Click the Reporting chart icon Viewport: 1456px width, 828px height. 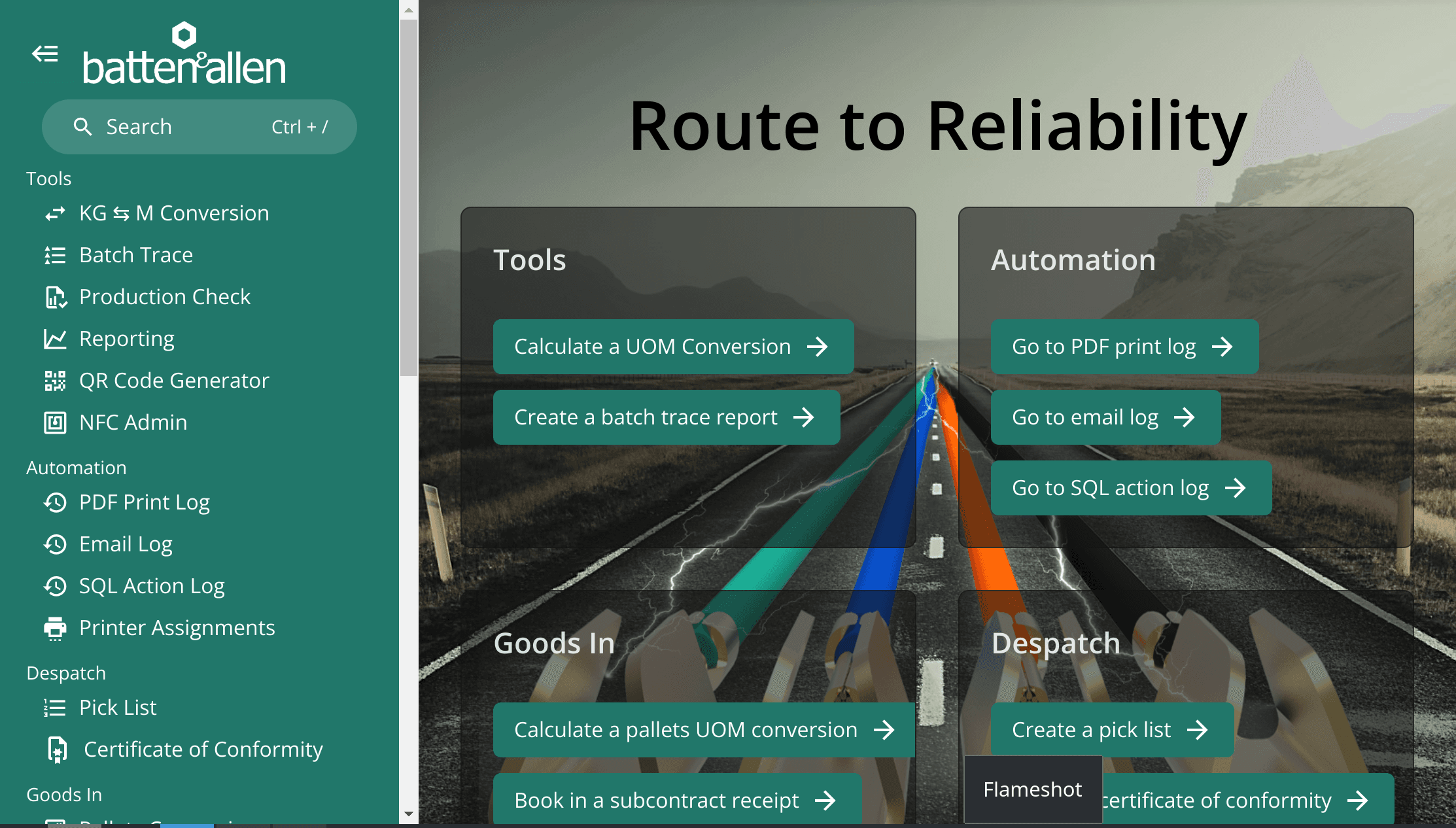coord(55,339)
